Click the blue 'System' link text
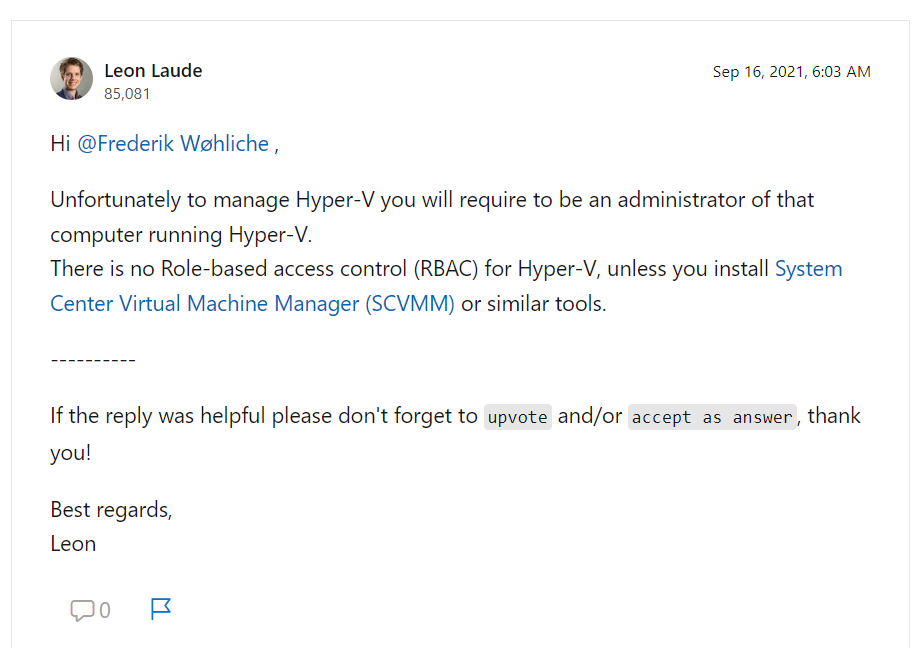 click(x=809, y=269)
